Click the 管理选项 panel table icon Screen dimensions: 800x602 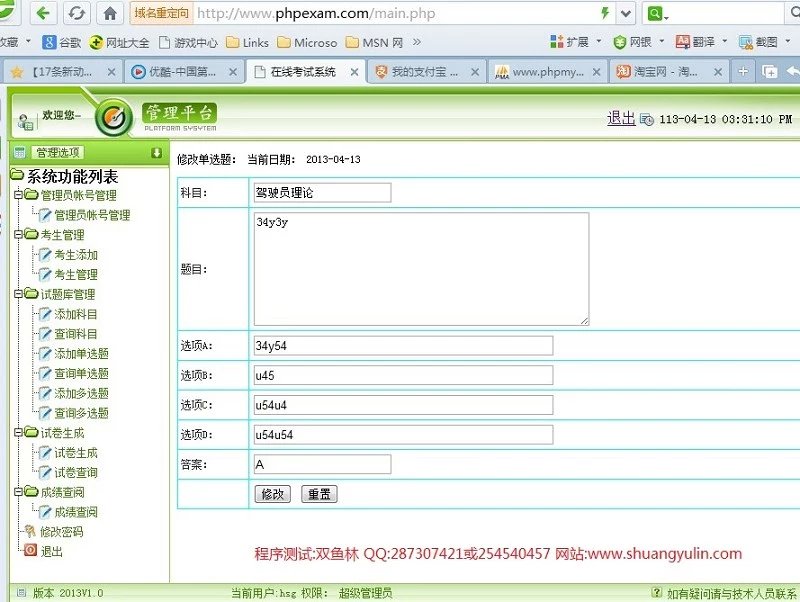(20, 152)
